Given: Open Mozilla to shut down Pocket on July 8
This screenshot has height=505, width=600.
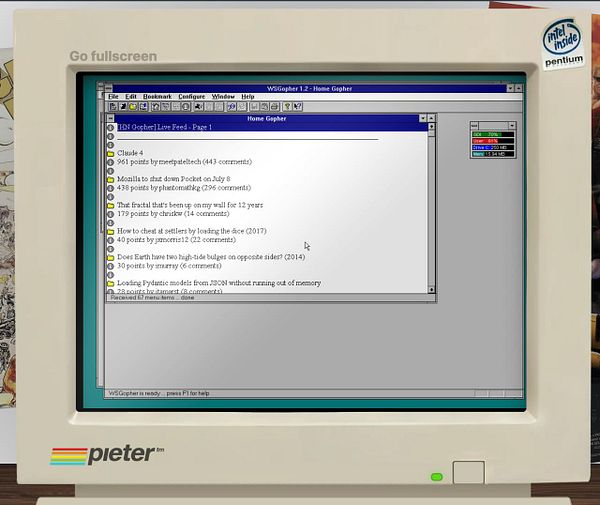Looking at the screenshot, I should coord(174,179).
